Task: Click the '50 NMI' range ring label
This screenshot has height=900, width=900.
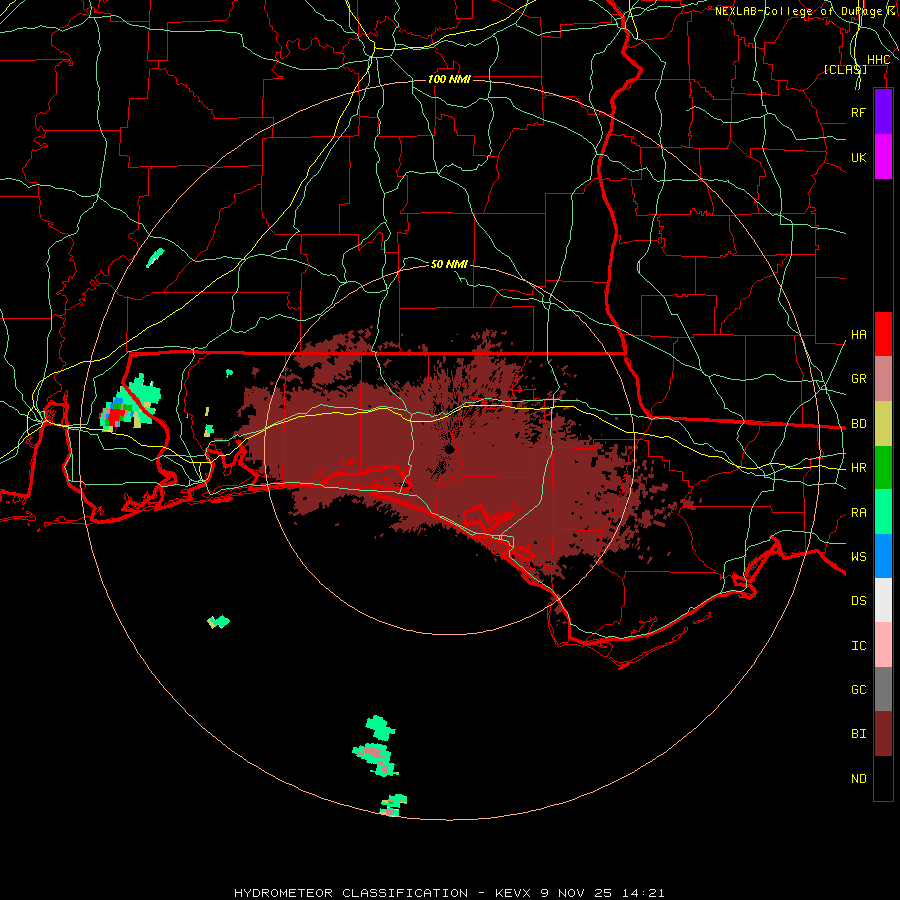Action: tap(449, 264)
